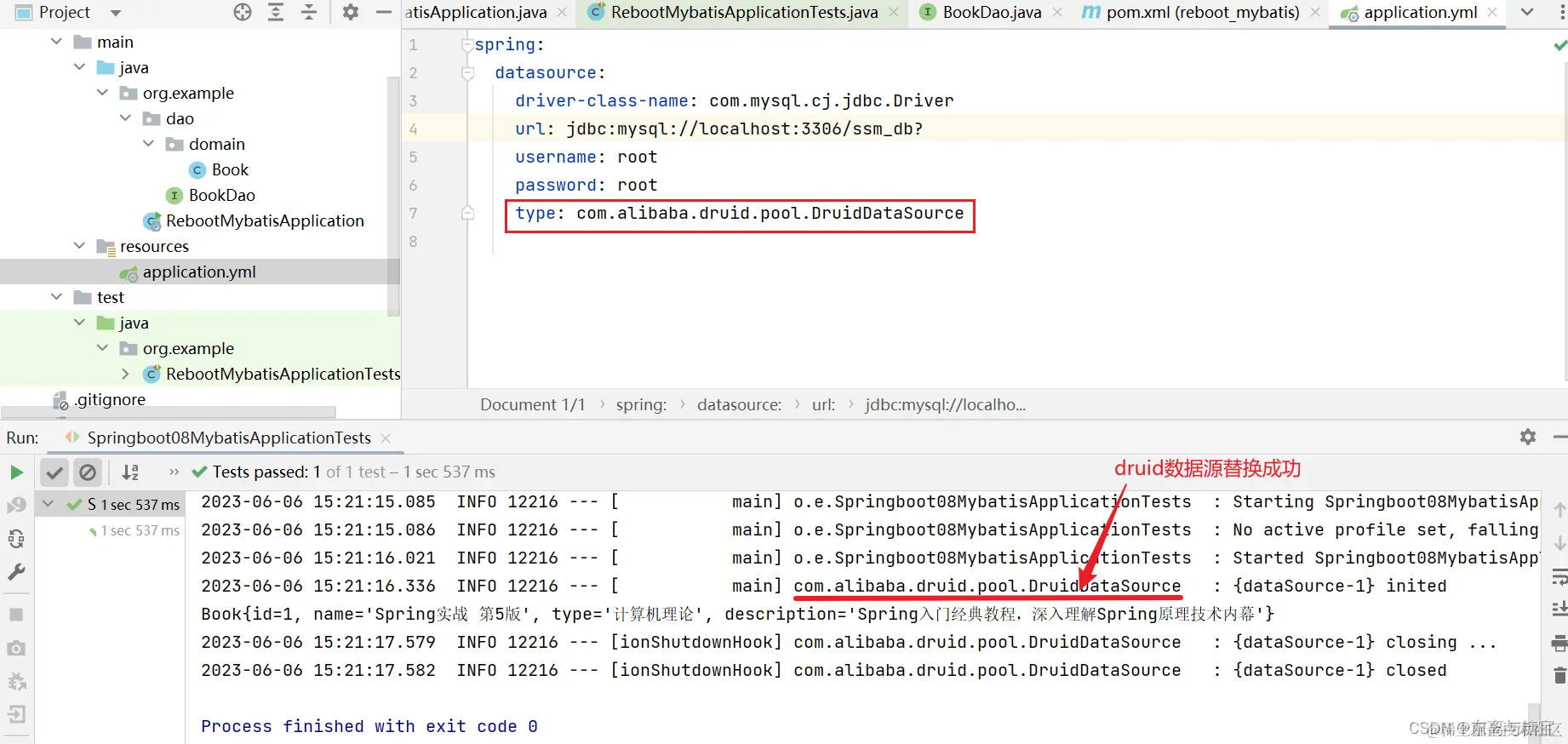Click the Project tree vertical scrollbar
The image size is (1568, 744).
pyautogui.click(x=393, y=196)
